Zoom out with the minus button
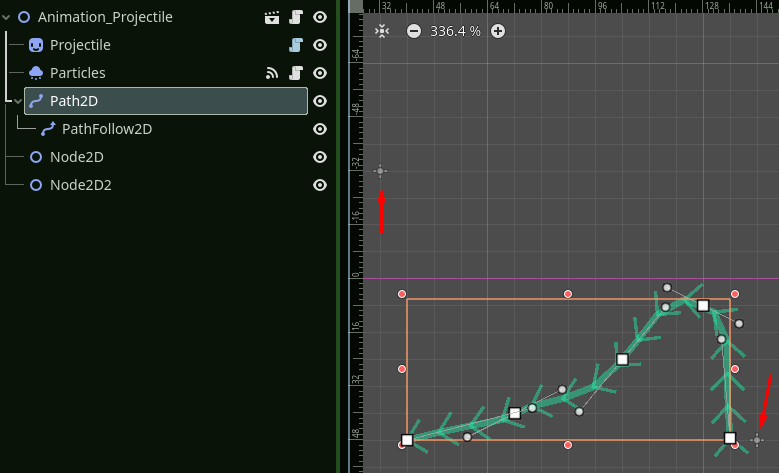779x473 pixels. click(414, 31)
